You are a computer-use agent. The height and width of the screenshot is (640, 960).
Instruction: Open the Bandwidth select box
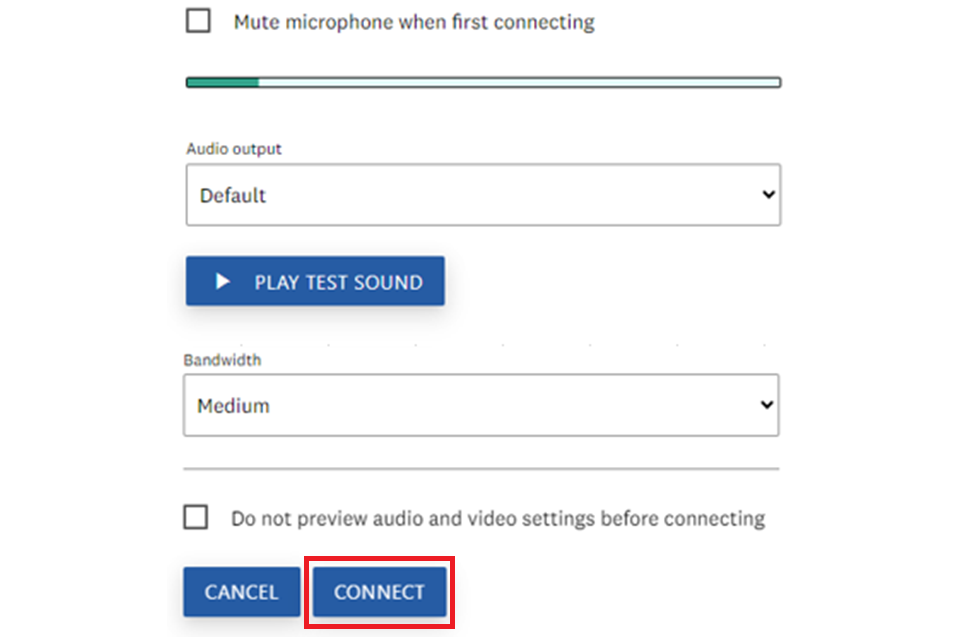(480, 406)
